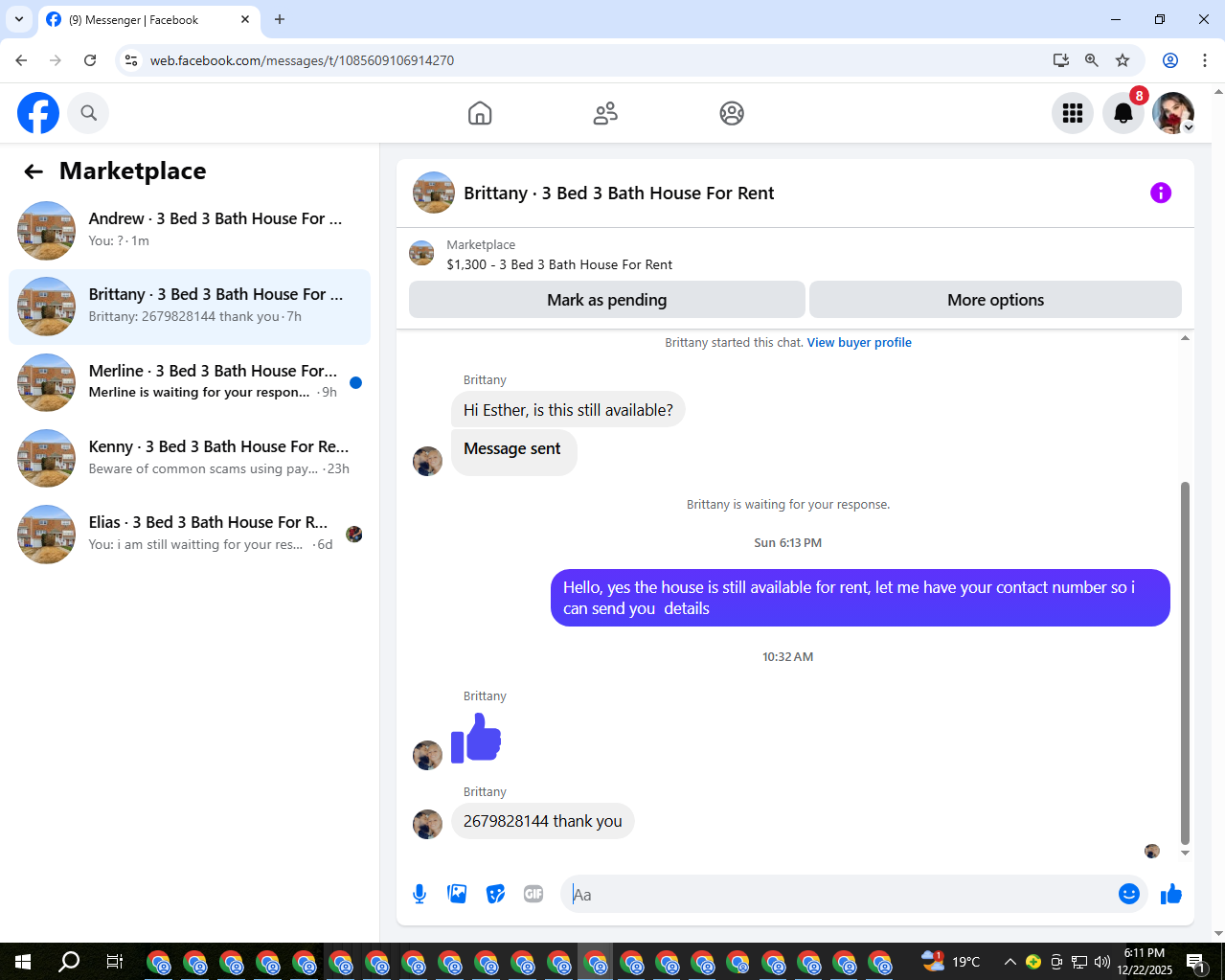Viewport: 1225px width, 980px height.
Task: Click Mark as pending button
Action: (x=606, y=300)
